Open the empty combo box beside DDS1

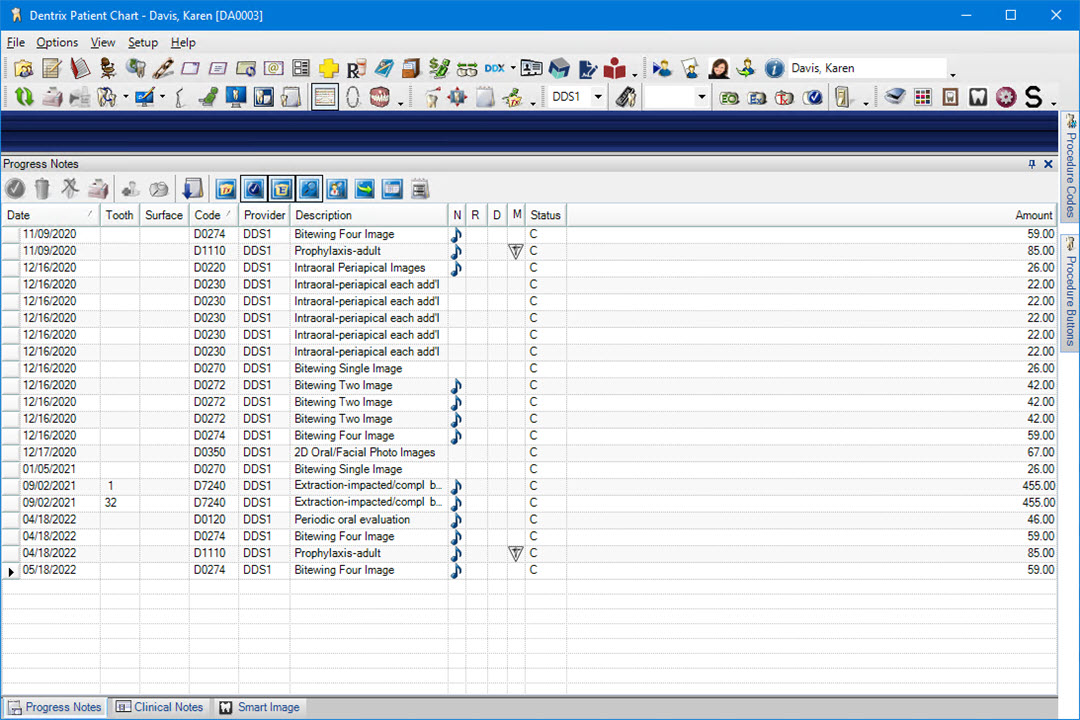pos(701,97)
